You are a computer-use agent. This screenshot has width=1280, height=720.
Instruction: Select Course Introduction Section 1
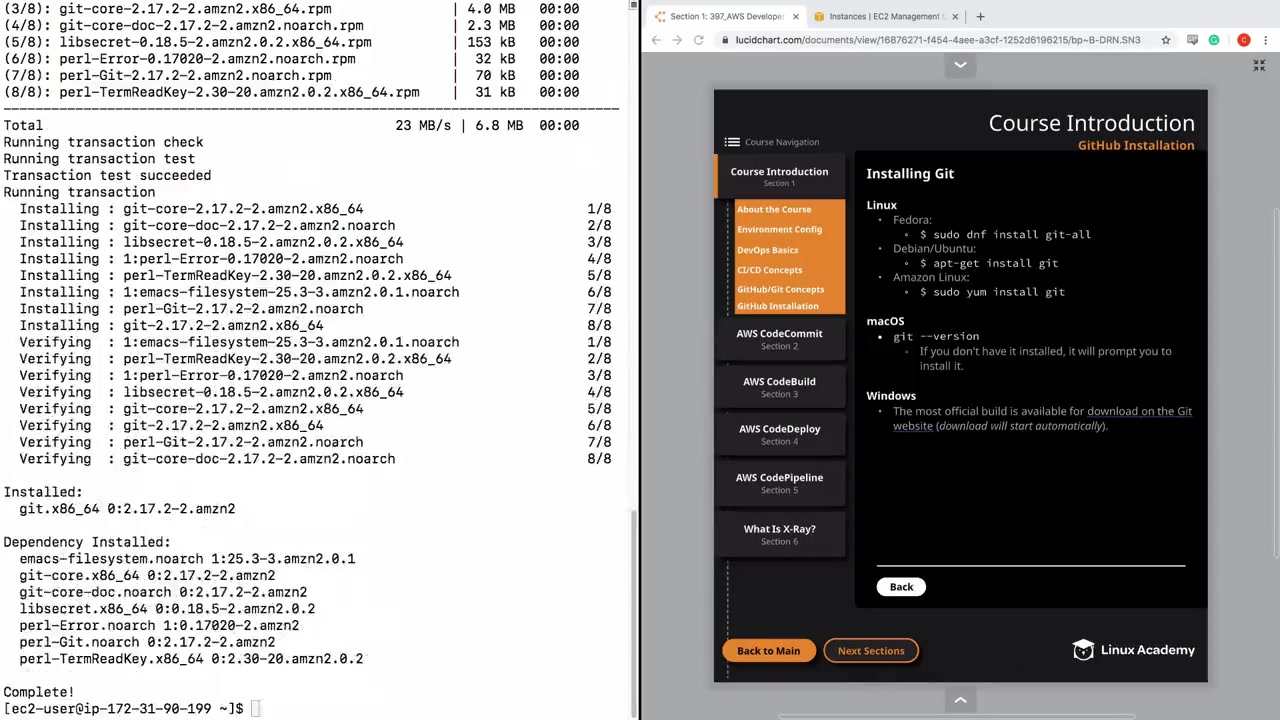point(779,176)
